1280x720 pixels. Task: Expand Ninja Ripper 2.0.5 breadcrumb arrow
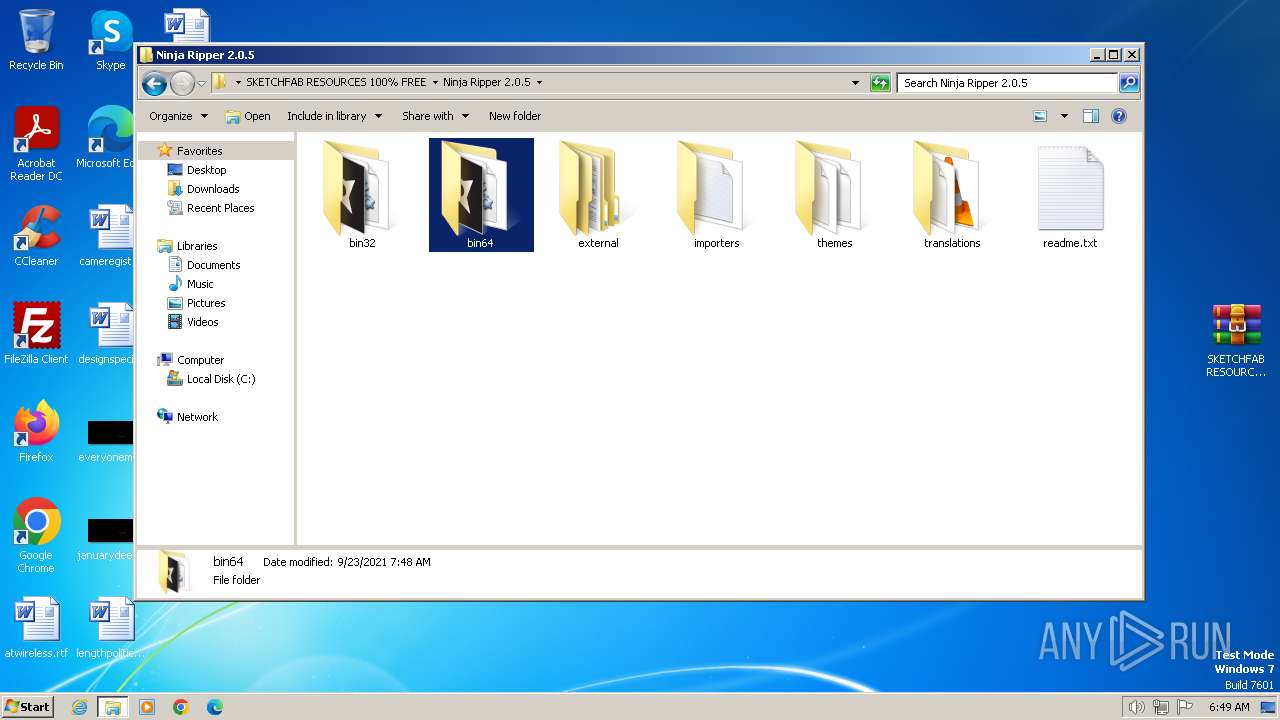(540, 83)
